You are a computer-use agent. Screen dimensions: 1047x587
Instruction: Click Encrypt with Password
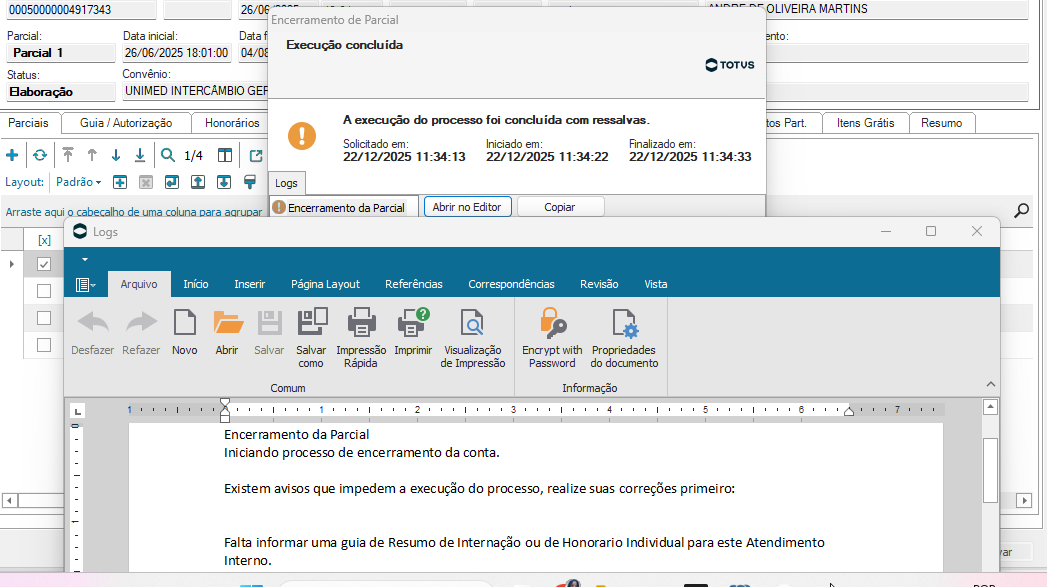click(552, 338)
